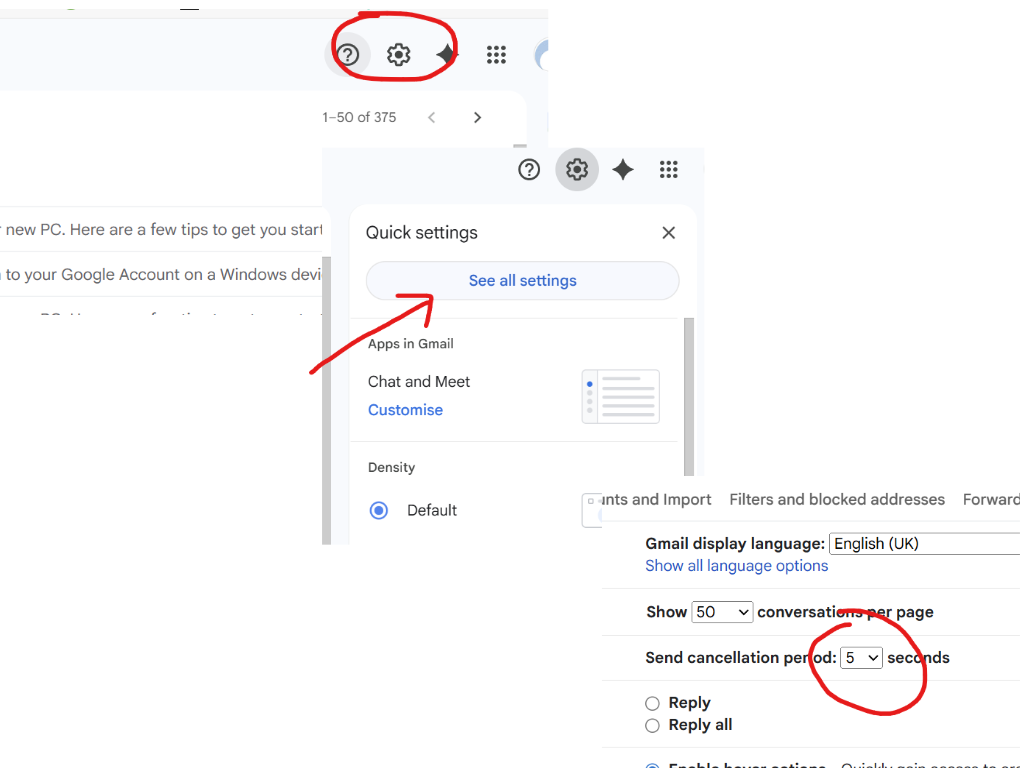
Task: Click the Help question mark icon
Action: click(348, 55)
